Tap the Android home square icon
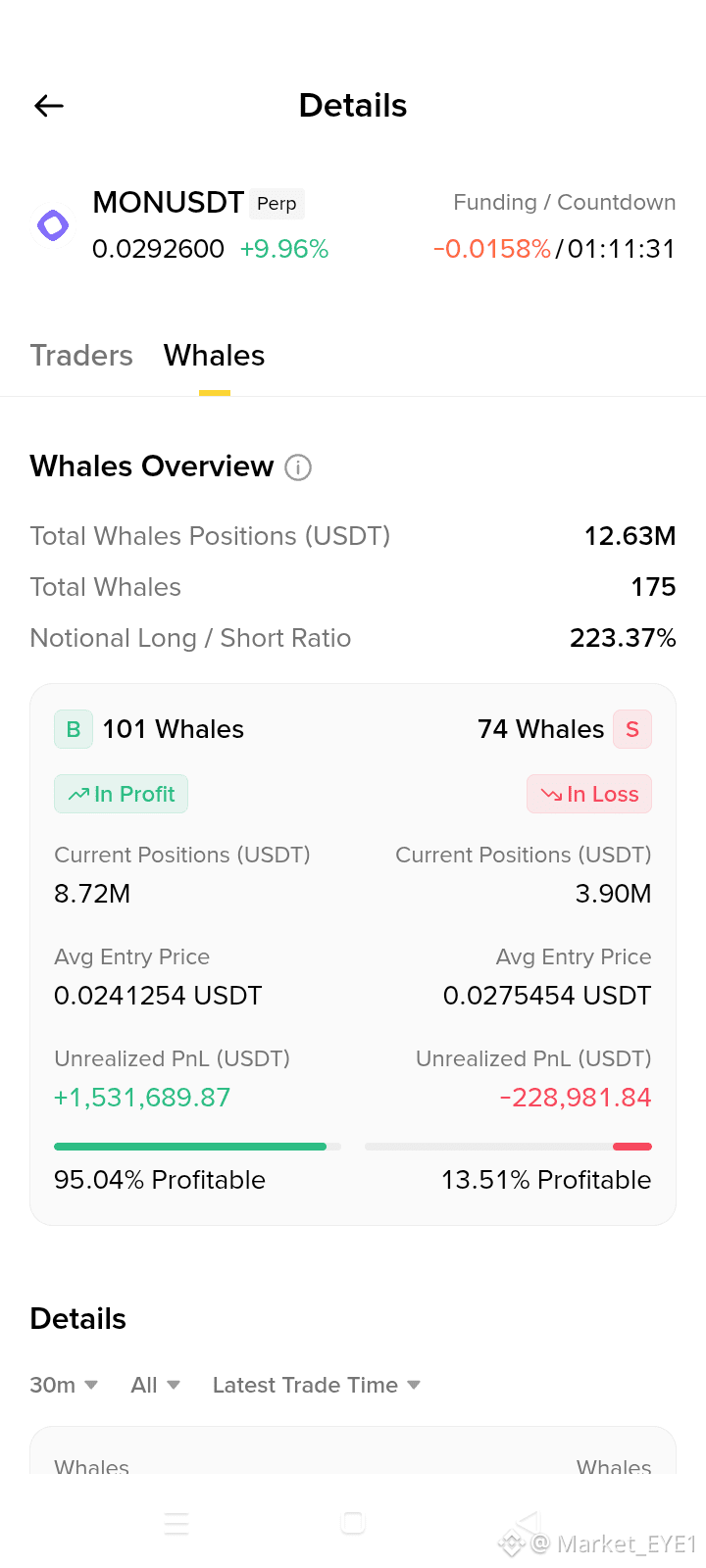 pos(353,1523)
